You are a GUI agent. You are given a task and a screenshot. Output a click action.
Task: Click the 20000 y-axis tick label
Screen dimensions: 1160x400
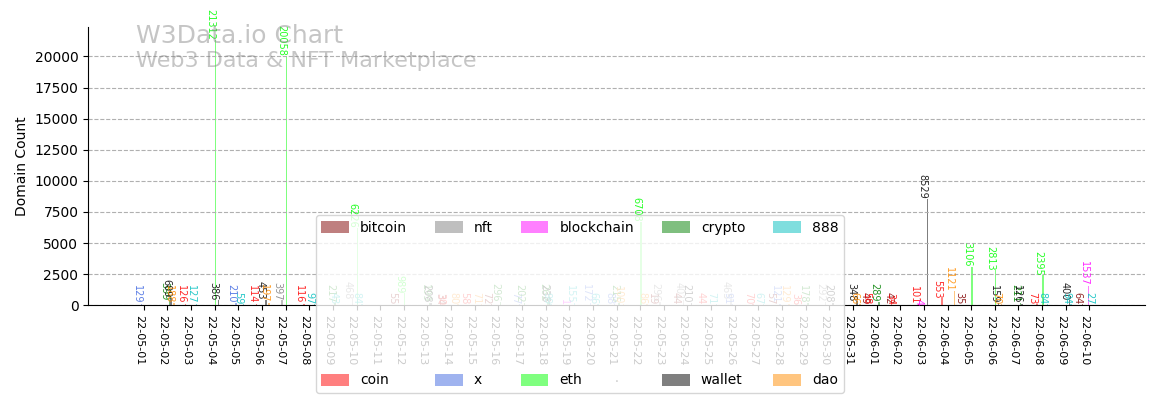[56, 57]
